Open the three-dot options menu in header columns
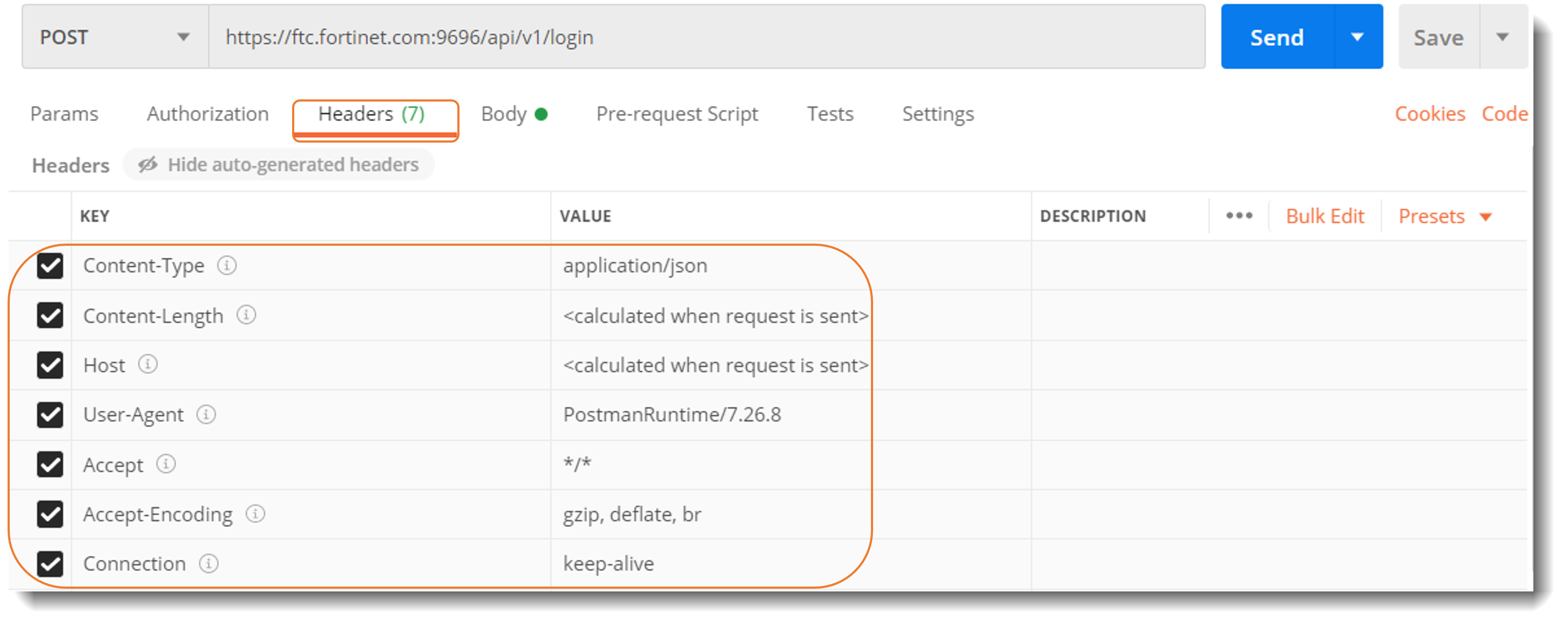The width and height of the screenshot is (1568, 626). click(1238, 216)
